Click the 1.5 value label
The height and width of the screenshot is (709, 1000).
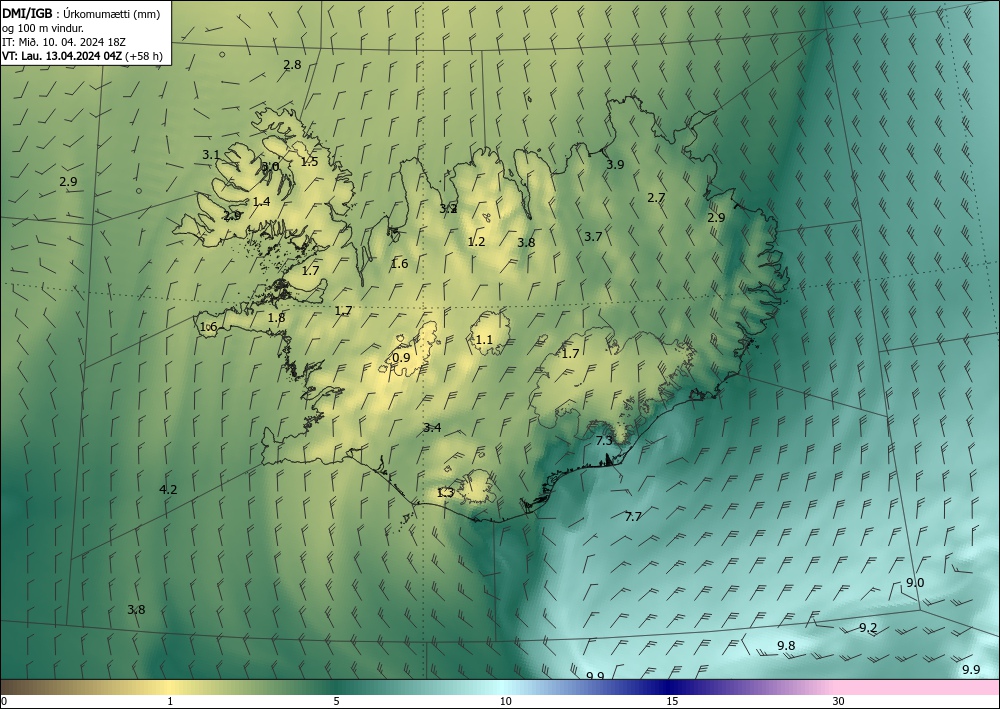click(309, 161)
